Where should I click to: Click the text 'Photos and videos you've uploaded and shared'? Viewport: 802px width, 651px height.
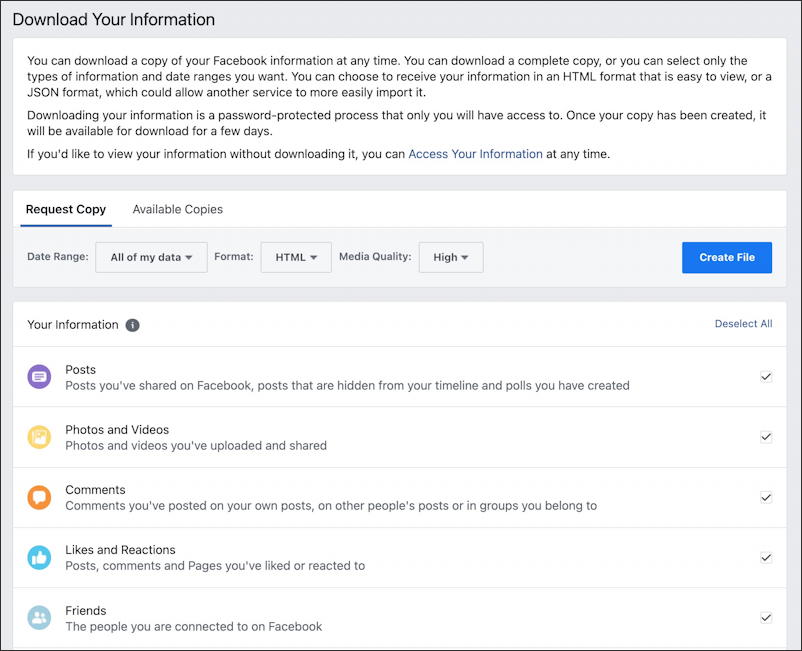tap(196, 445)
